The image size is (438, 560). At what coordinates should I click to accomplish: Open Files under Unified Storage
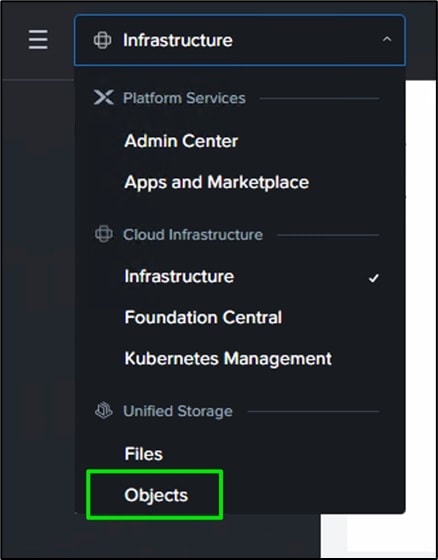tap(143, 454)
